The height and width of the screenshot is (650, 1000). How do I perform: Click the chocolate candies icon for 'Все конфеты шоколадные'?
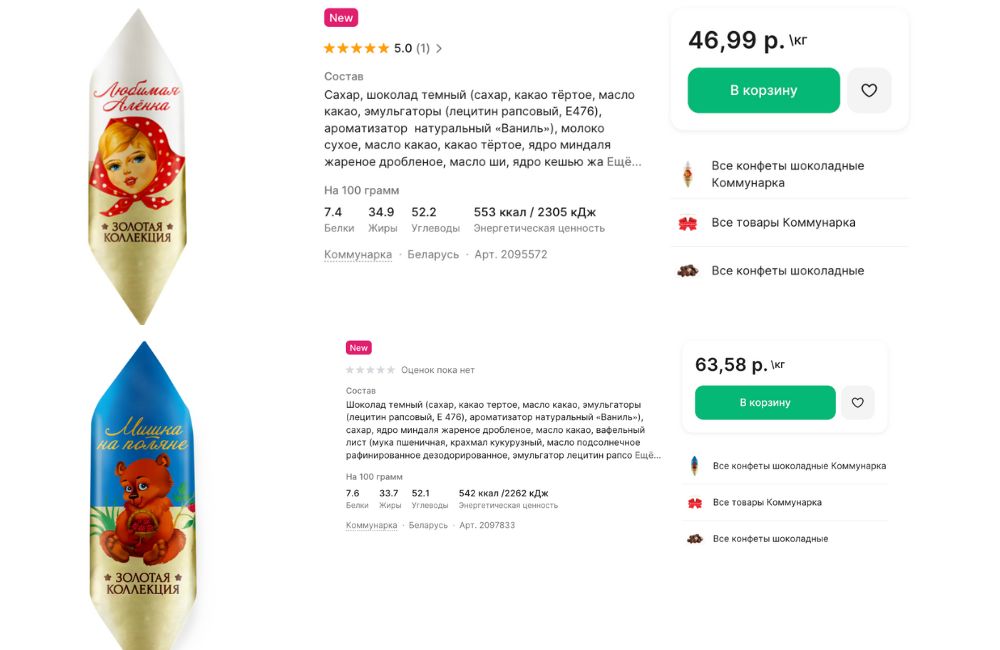pos(688,270)
